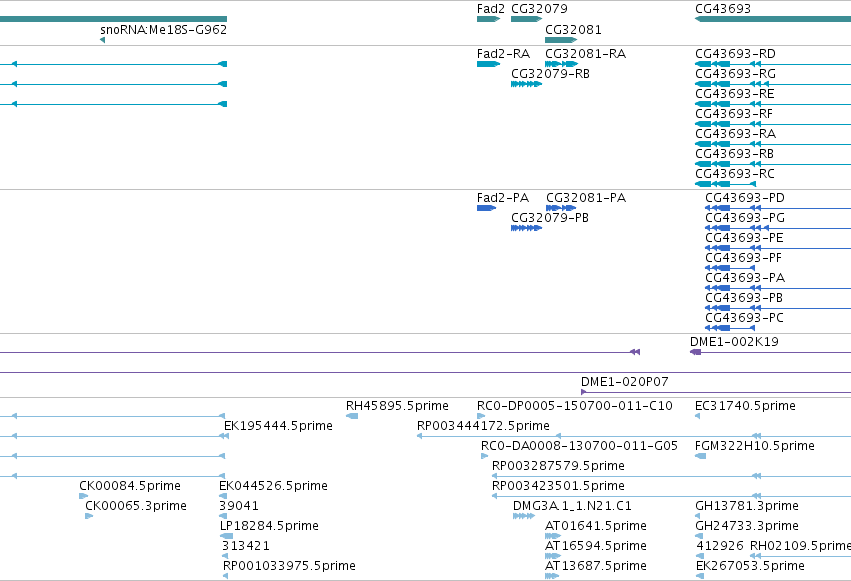Select the CG32079-PB protein glyph
The width and height of the screenshot is (851, 581).
[526, 228]
